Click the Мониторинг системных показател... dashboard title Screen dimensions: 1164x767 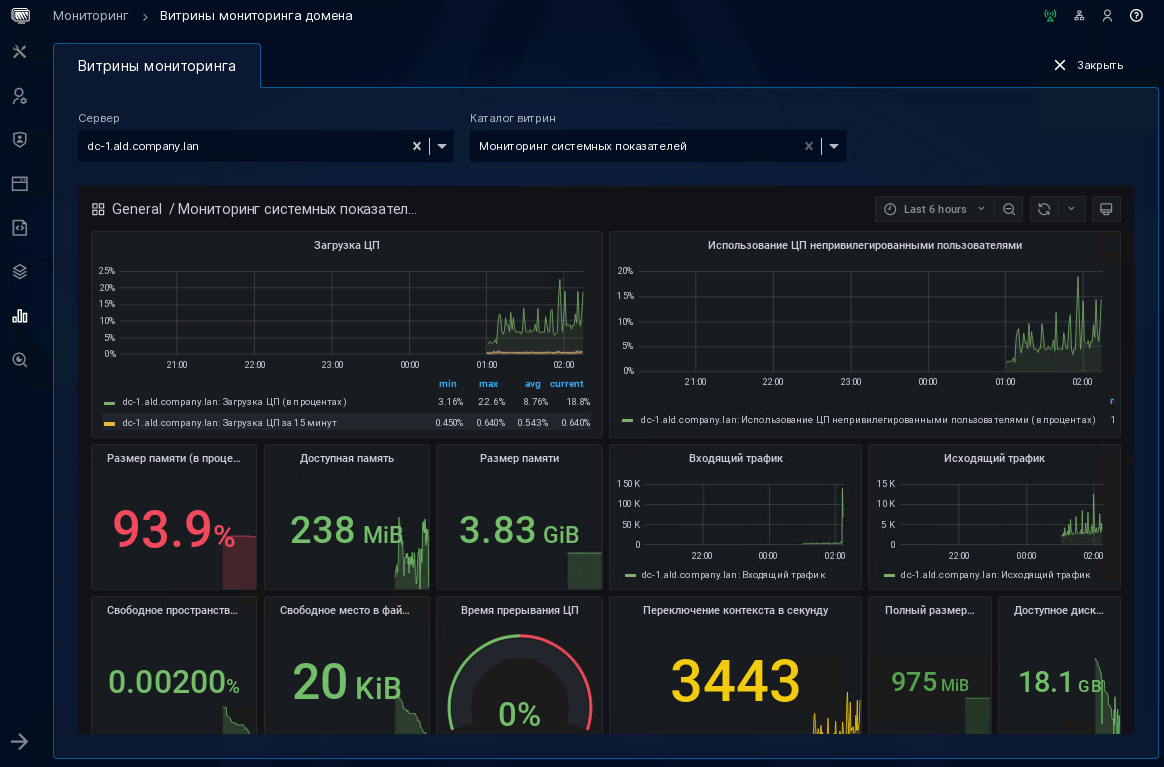297,209
